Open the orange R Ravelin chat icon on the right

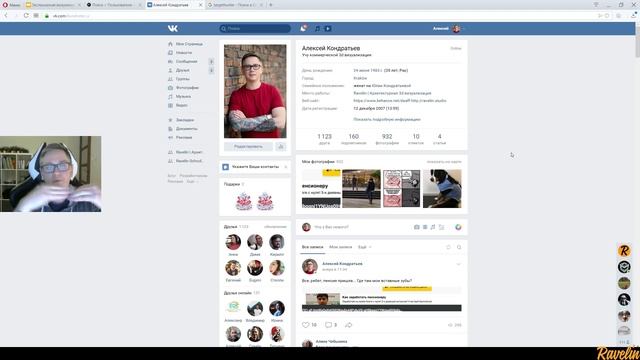pos(624,251)
